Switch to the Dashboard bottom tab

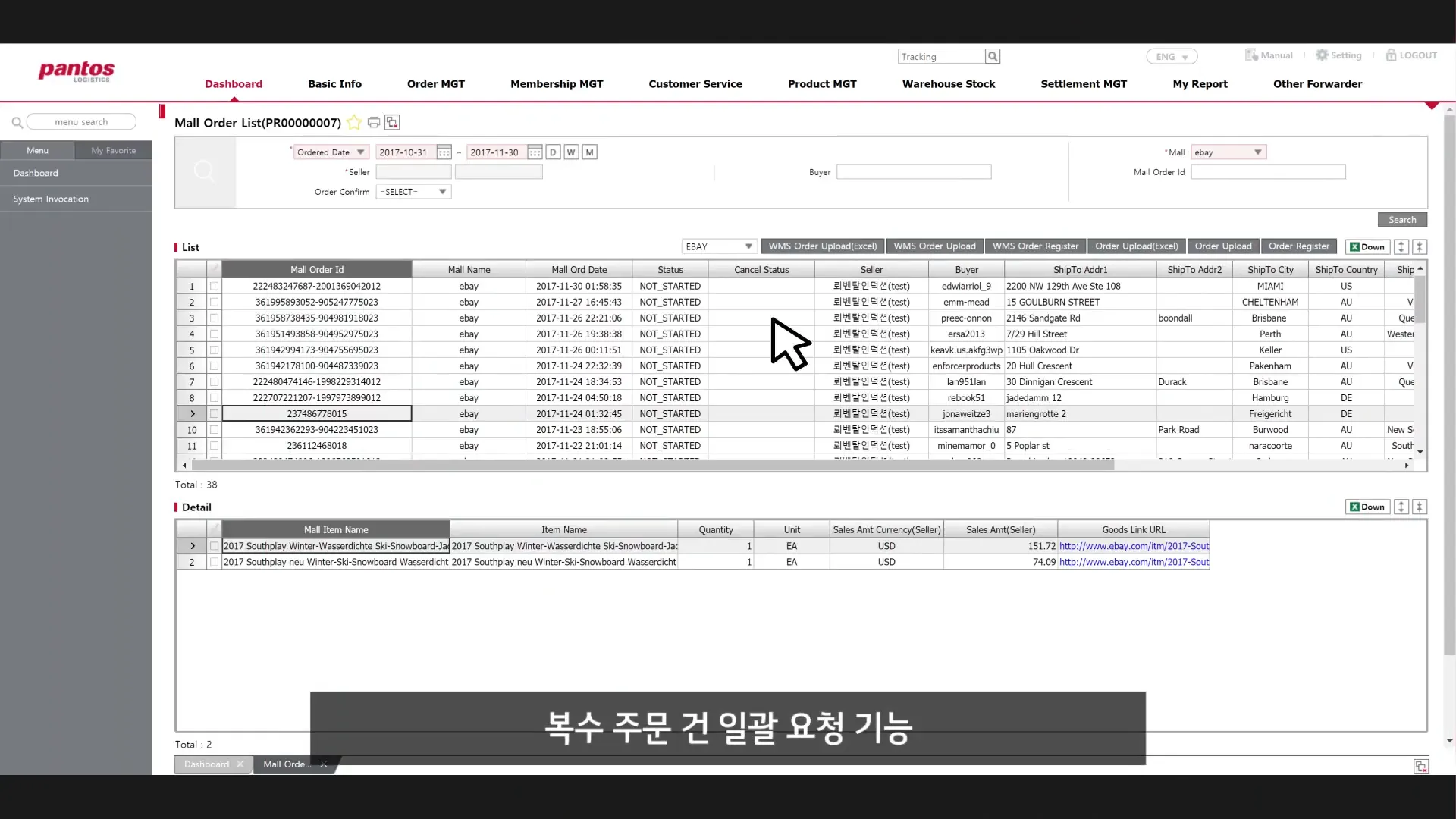[206, 764]
